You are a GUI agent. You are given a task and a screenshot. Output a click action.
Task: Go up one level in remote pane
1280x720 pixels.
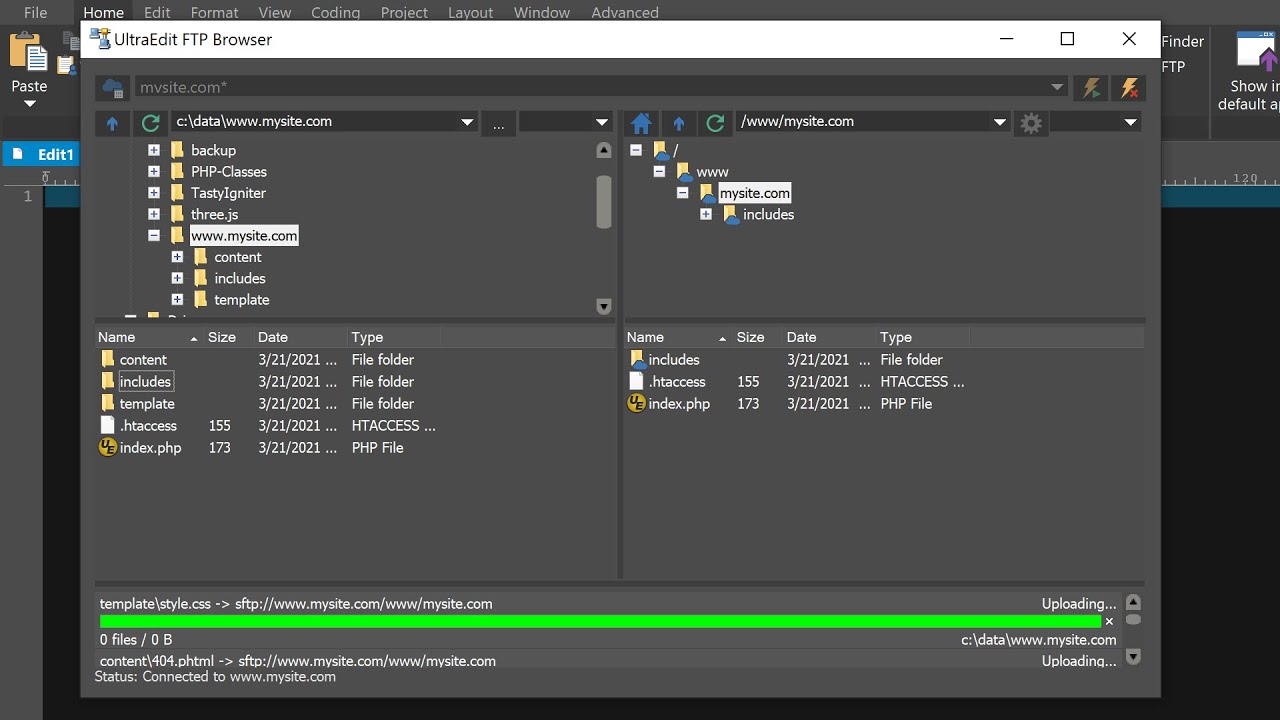tap(679, 123)
